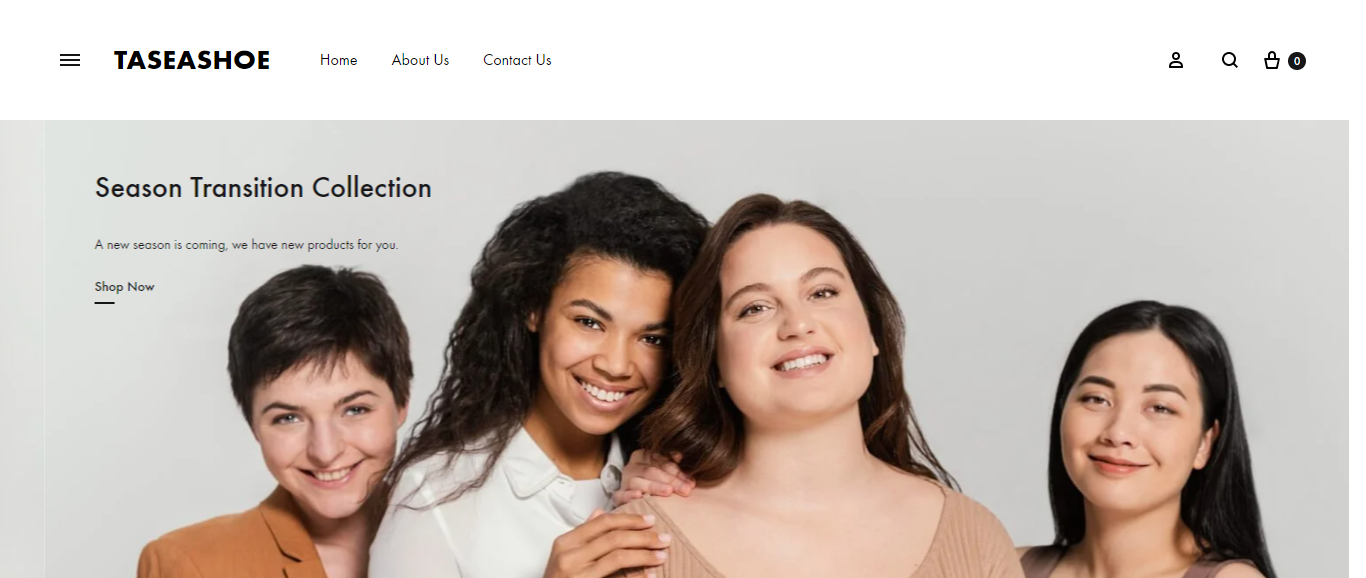
Task: Open the search magnifier icon
Action: (1230, 60)
